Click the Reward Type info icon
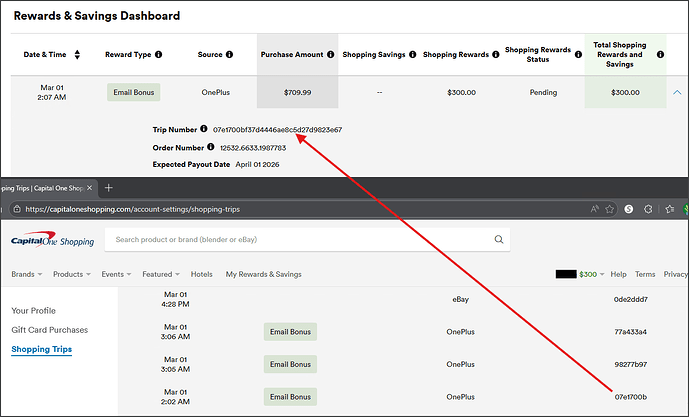Screen dimensions: 689x417 point(159,54)
